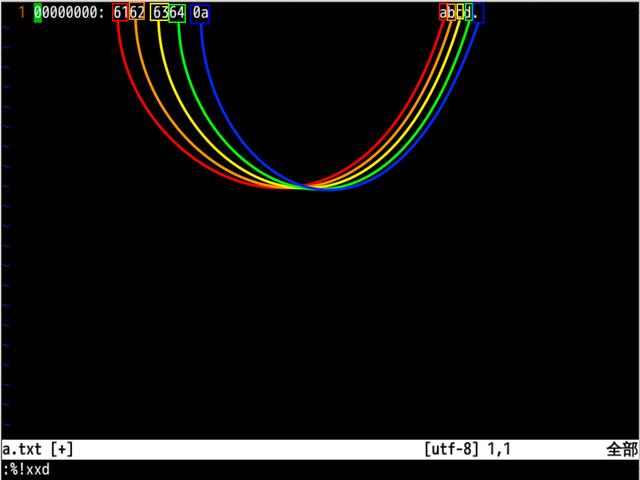Click the [+] modified indicator
The height and width of the screenshot is (480, 640).
(62, 449)
